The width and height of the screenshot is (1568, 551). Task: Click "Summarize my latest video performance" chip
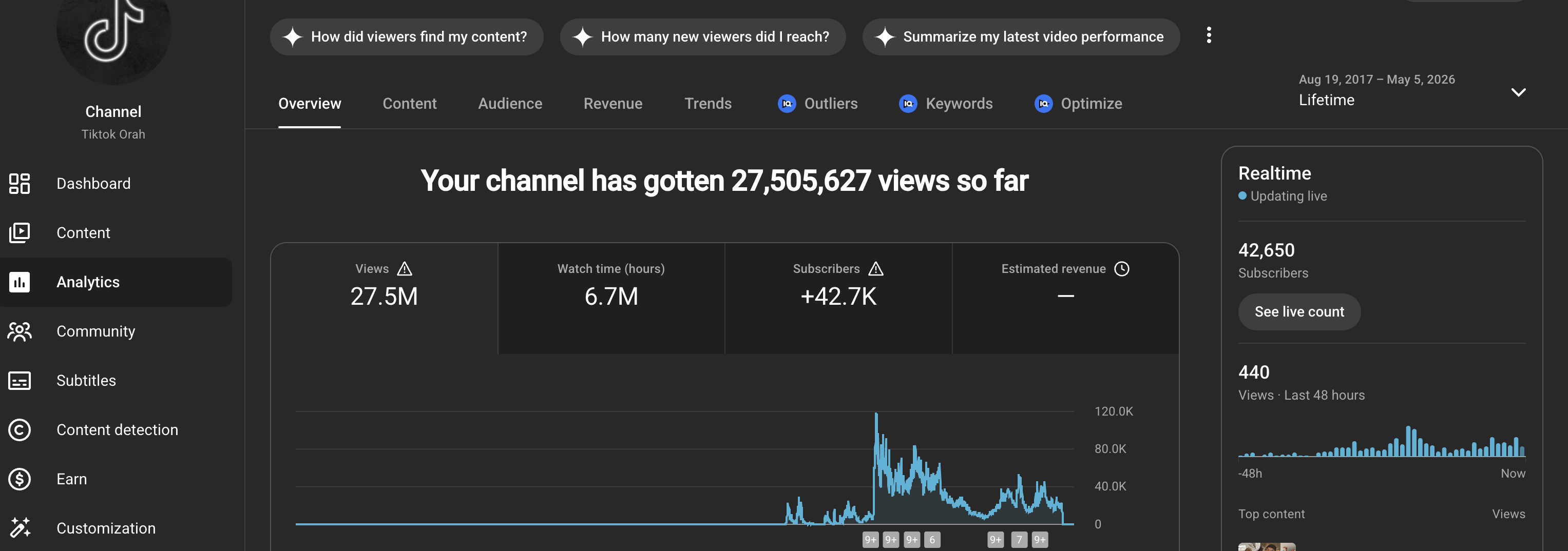(1021, 36)
